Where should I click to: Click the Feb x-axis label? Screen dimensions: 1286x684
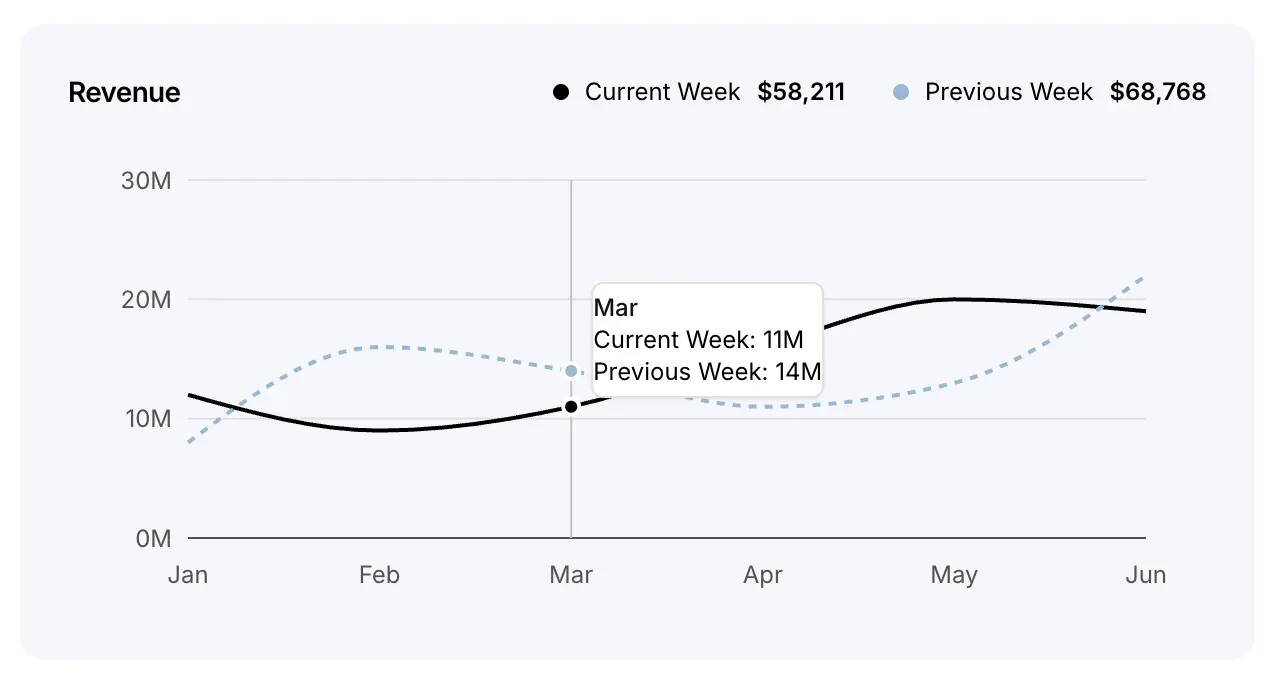(379, 575)
